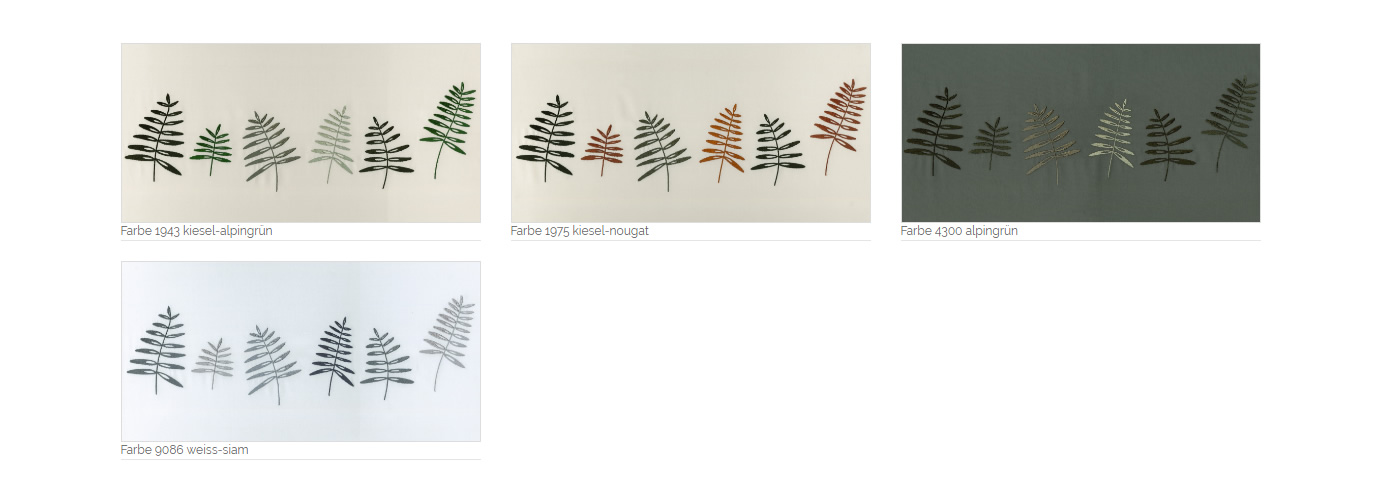Click the small green fern in kiesel-alpingrün swatch
This screenshot has height=500, width=1400.
211,150
